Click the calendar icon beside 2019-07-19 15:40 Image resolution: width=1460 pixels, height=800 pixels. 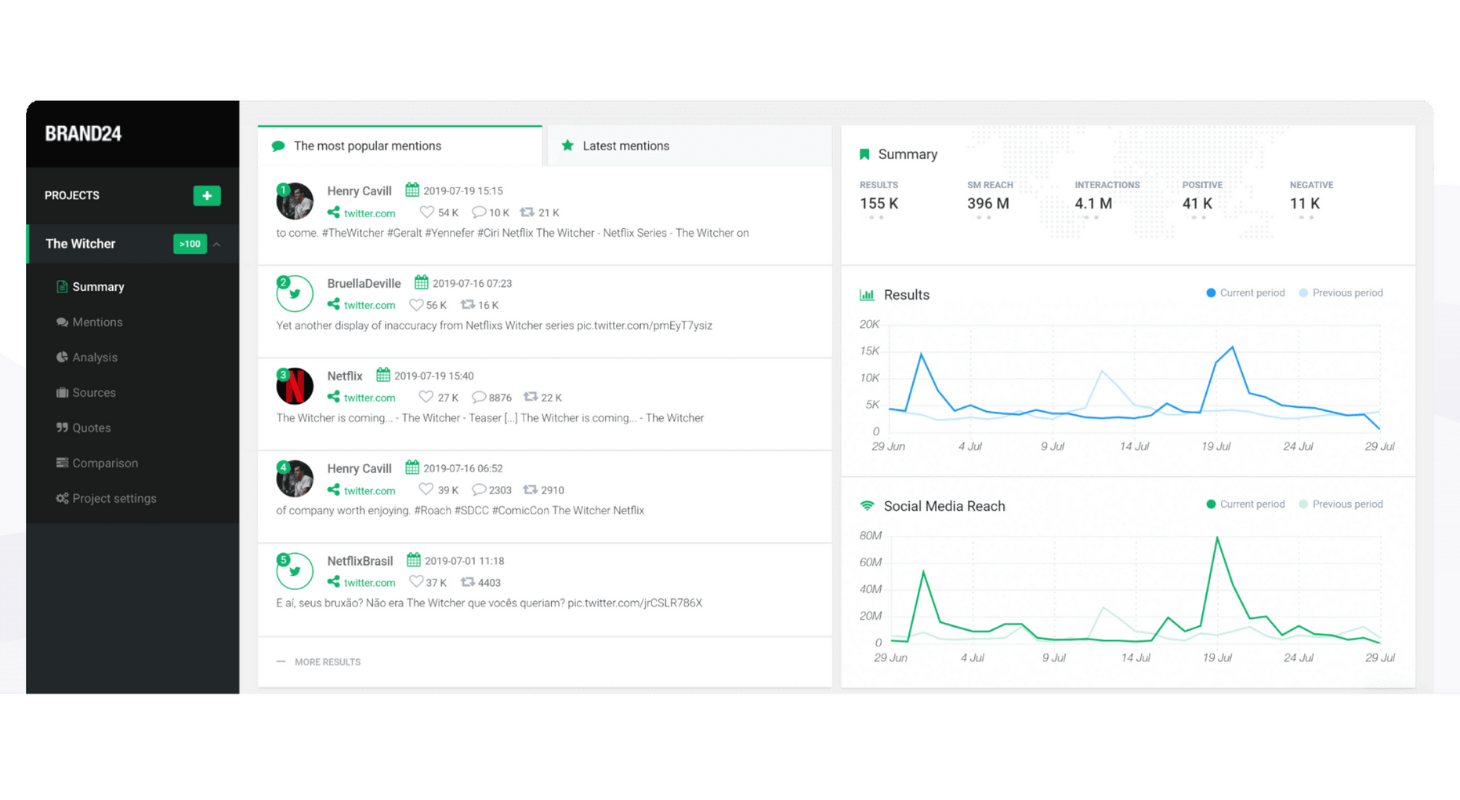click(383, 375)
